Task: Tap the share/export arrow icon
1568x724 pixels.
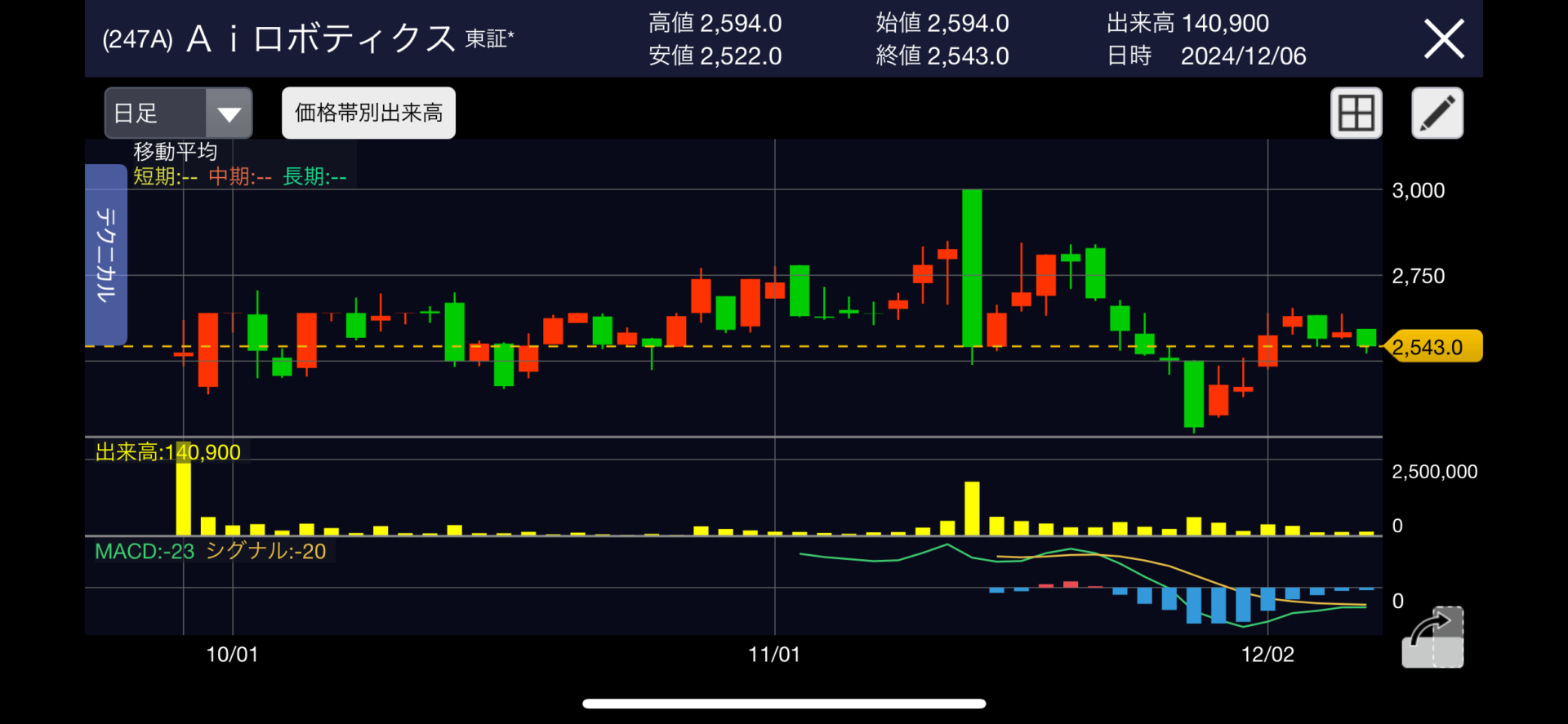Action: pyautogui.click(x=1433, y=637)
